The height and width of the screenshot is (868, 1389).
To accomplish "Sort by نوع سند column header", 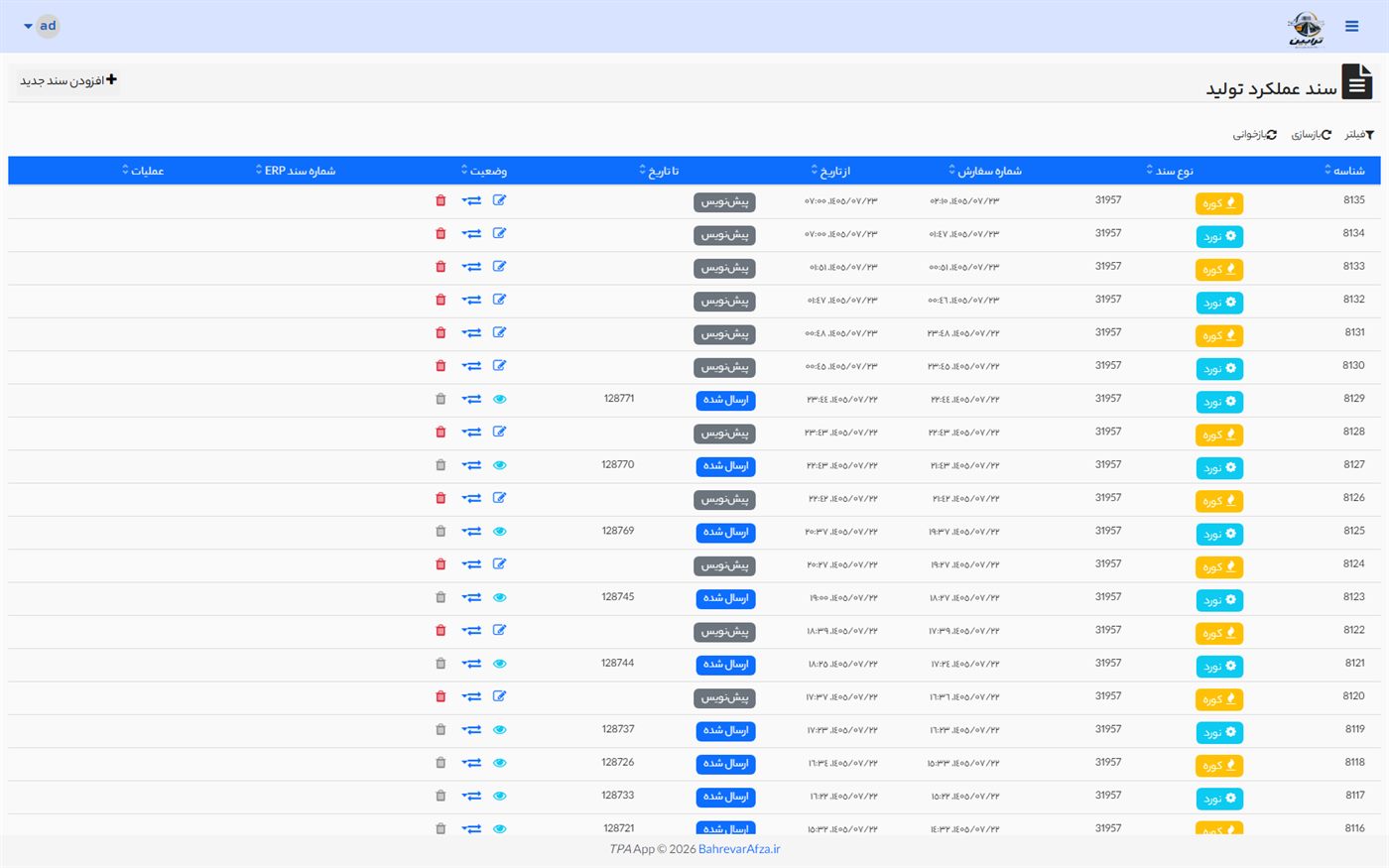I will coord(1170,171).
